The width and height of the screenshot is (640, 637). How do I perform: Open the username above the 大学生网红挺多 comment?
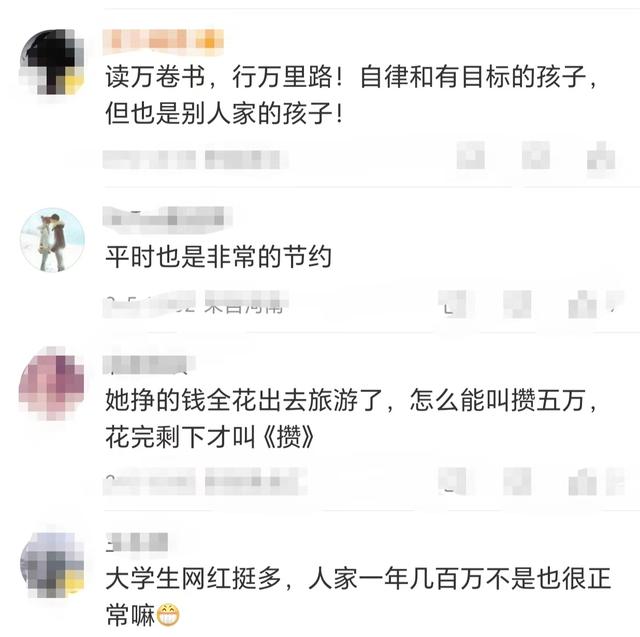(137, 543)
